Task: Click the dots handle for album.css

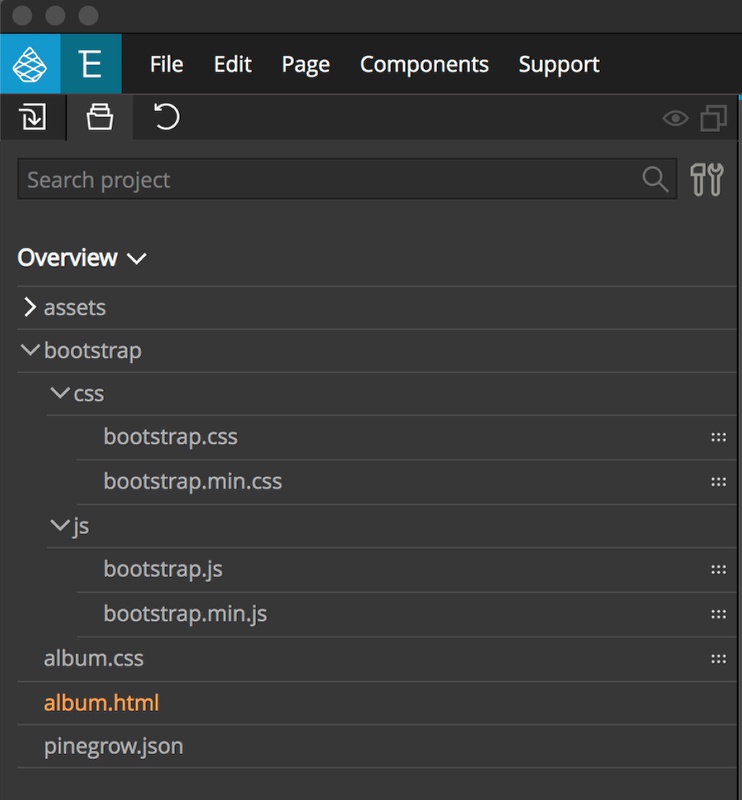Action: 719,659
